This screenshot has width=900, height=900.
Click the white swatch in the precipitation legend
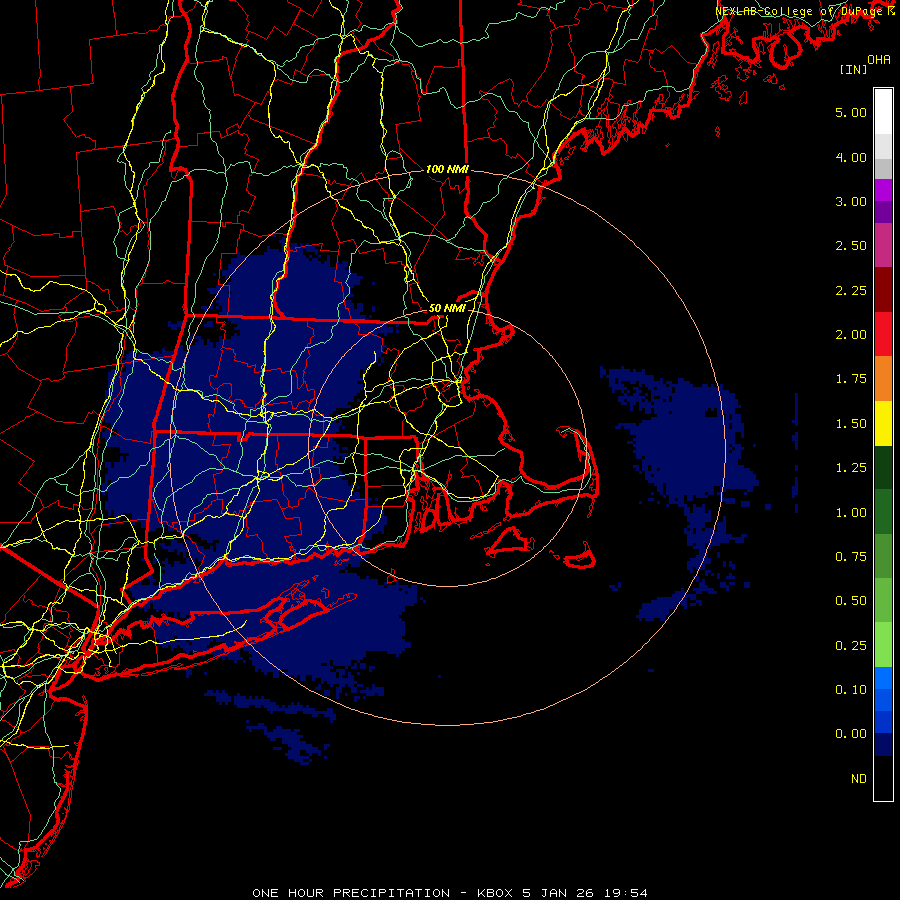click(883, 111)
